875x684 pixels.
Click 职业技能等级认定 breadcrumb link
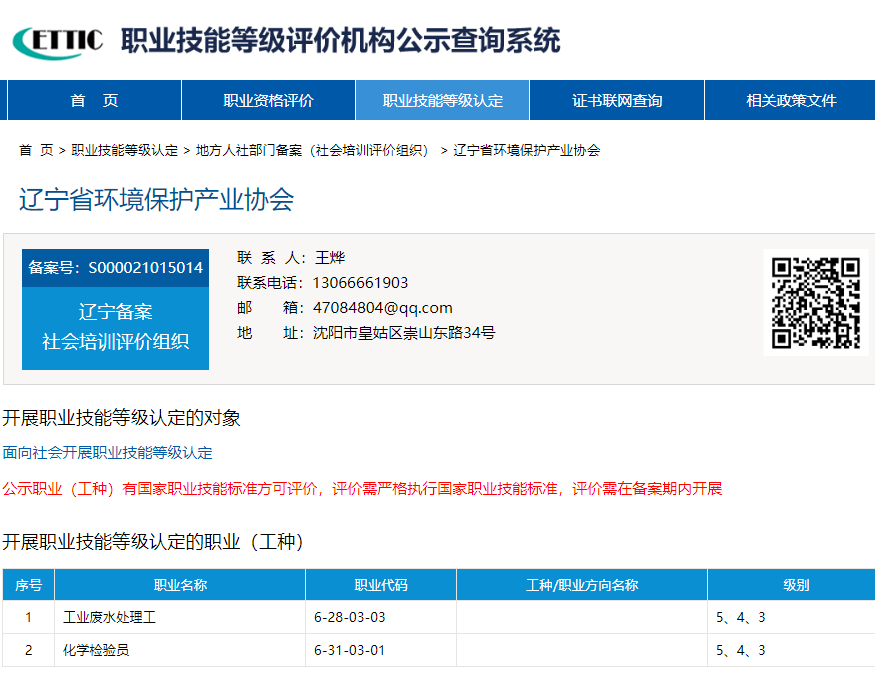coord(124,150)
